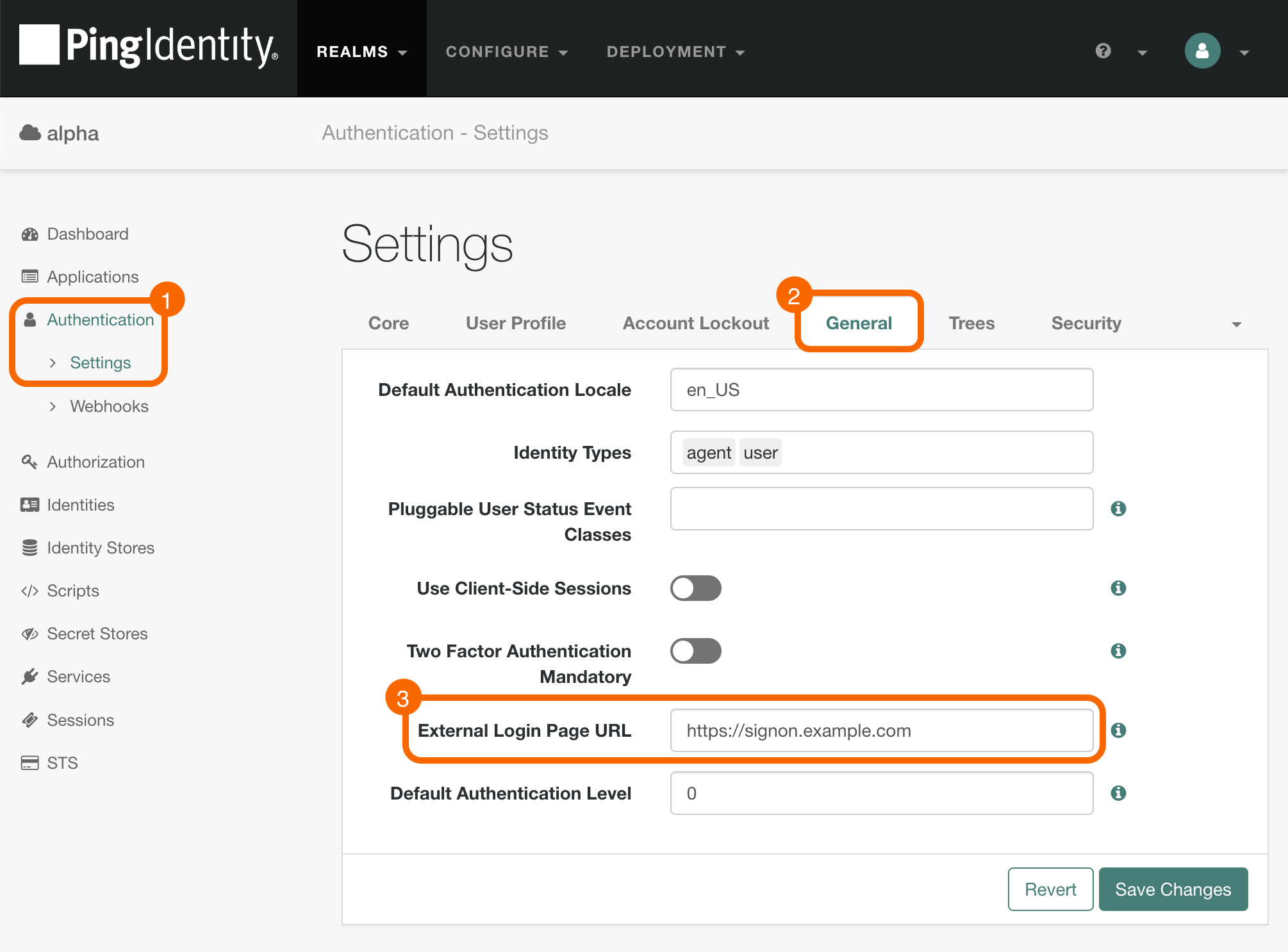Screen dimensions: 1288x952
Task: Click the user profile avatar icon
Action: tap(1202, 51)
